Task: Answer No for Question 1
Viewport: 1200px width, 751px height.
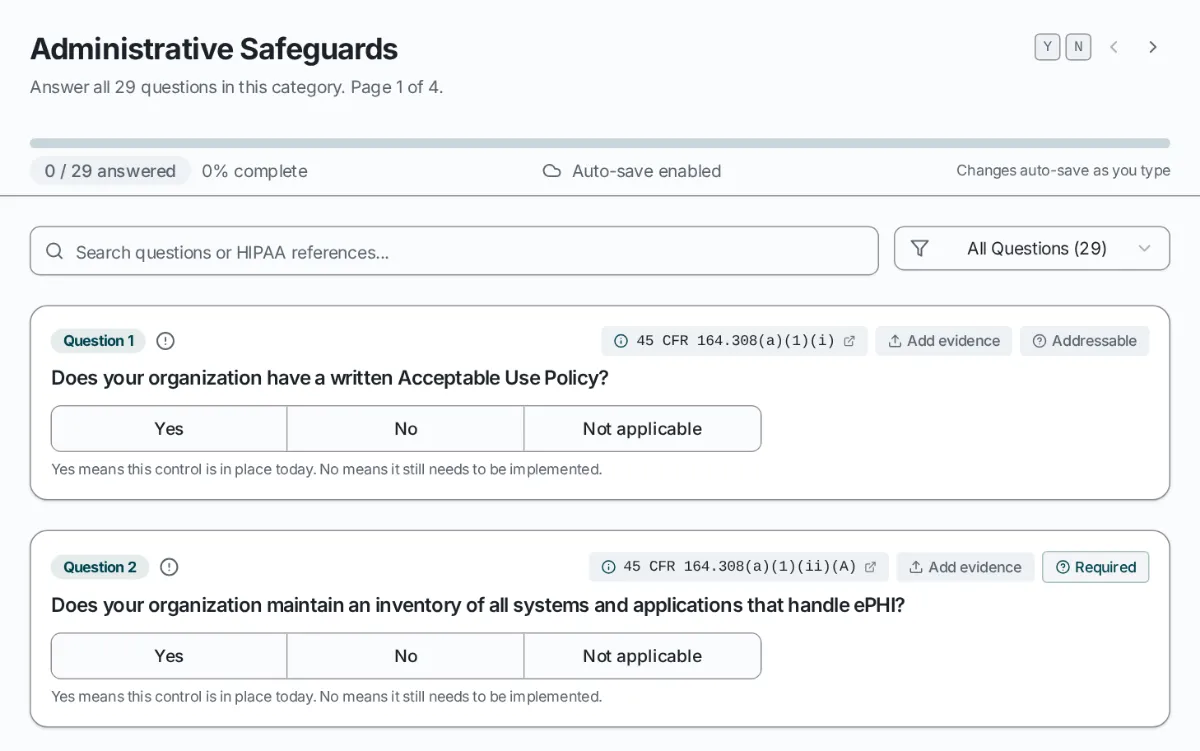Action: click(405, 428)
